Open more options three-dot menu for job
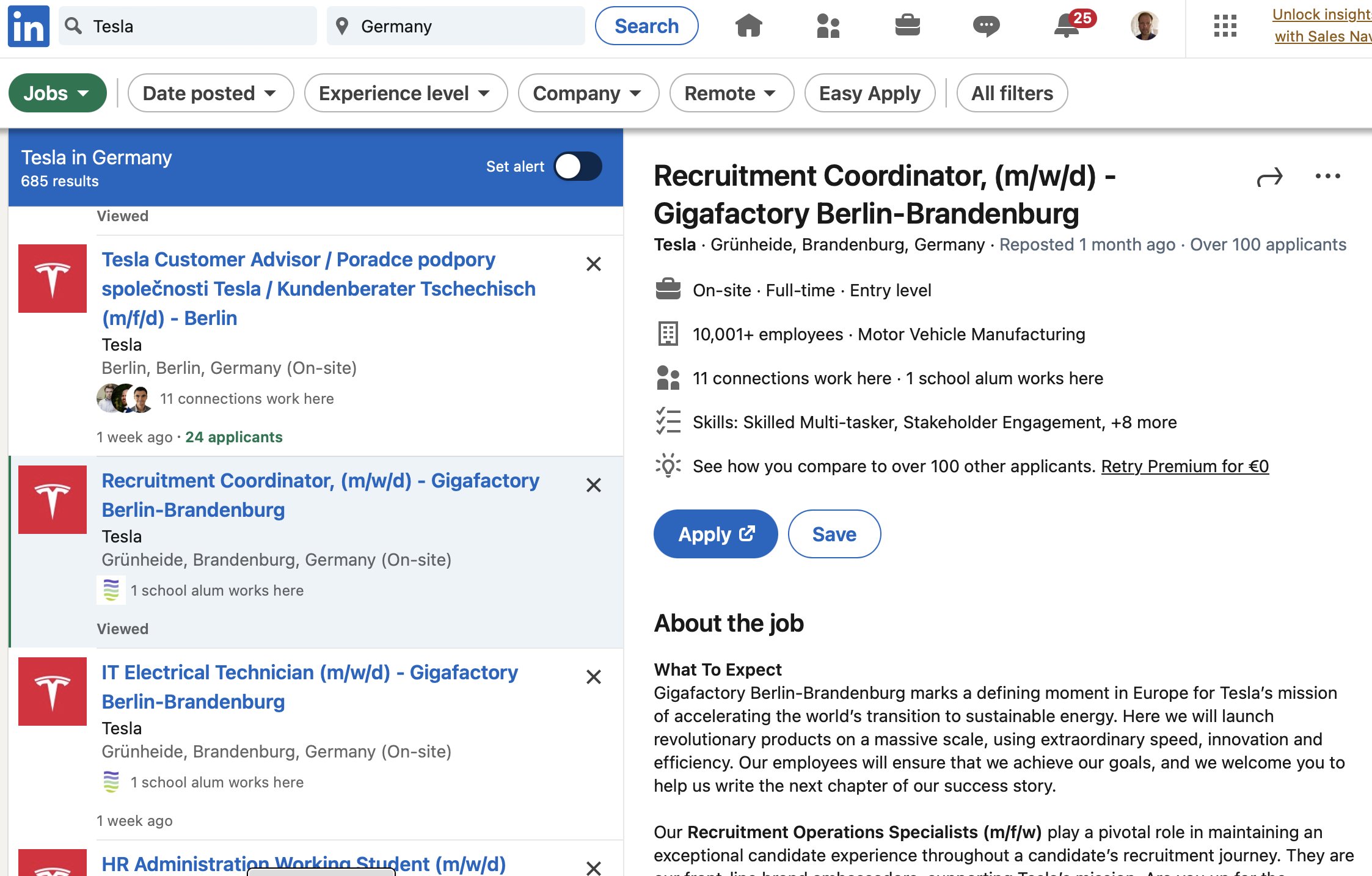The width and height of the screenshot is (1372, 876). click(1327, 176)
